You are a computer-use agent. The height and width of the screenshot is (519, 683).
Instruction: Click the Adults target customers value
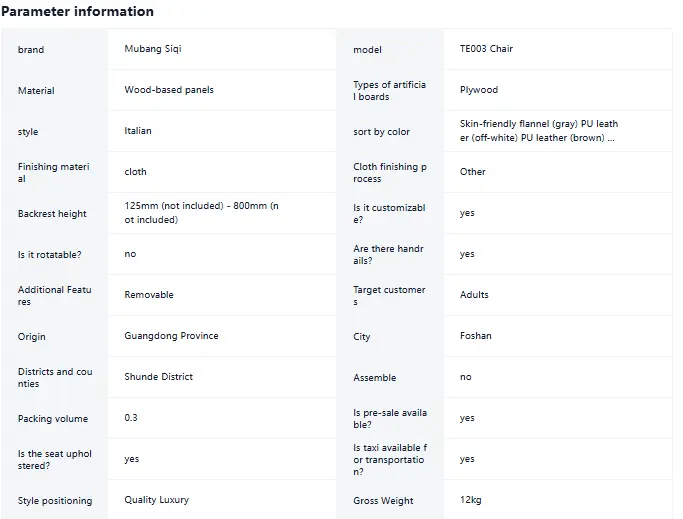(x=474, y=295)
